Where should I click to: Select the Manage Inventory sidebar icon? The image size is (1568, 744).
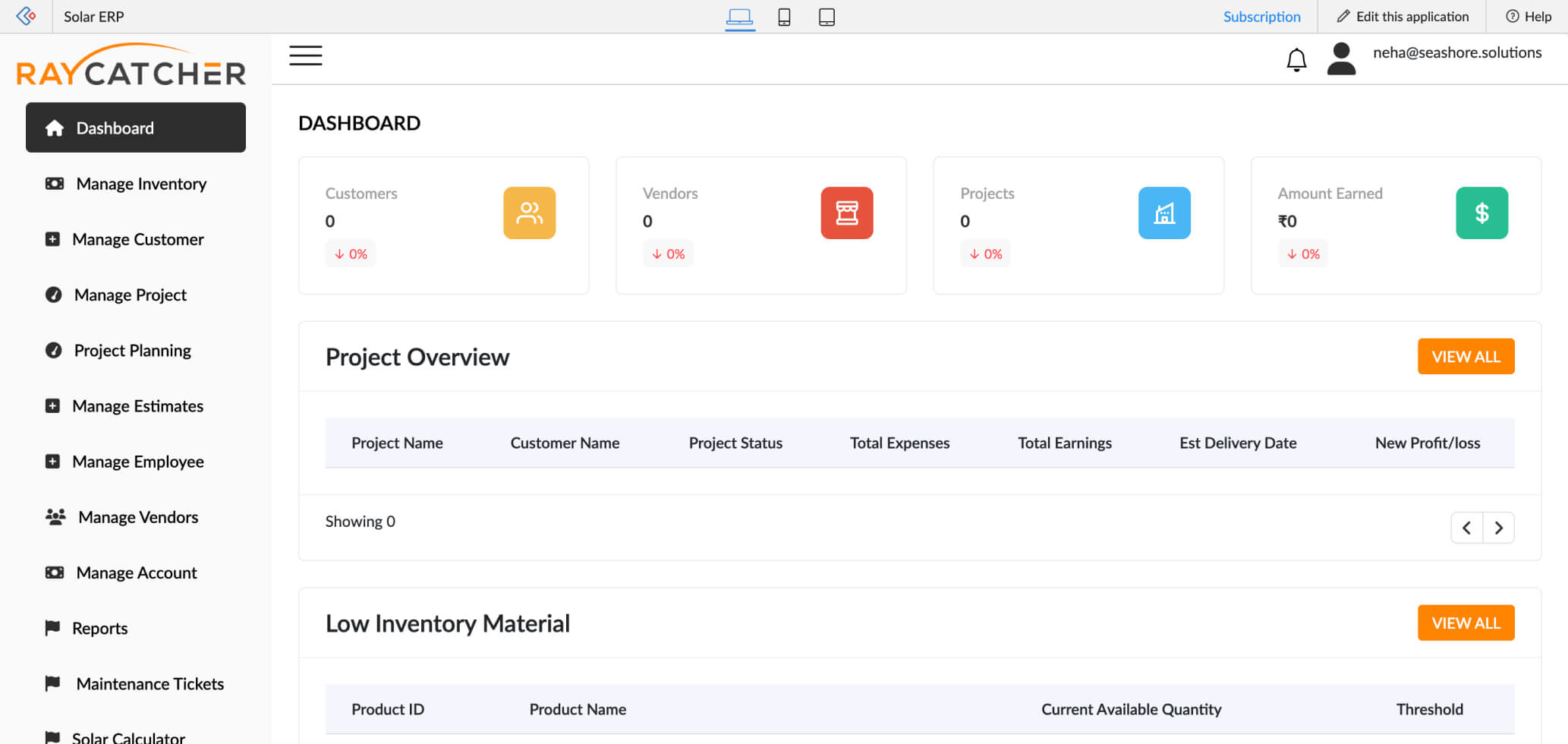tap(53, 184)
